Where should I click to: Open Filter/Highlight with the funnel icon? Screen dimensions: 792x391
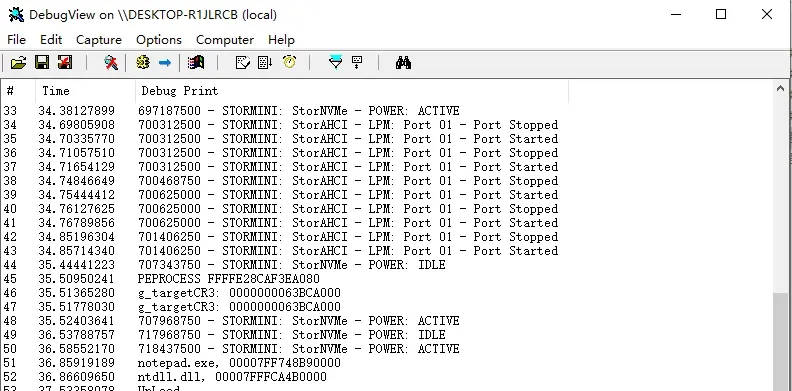[335, 63]
